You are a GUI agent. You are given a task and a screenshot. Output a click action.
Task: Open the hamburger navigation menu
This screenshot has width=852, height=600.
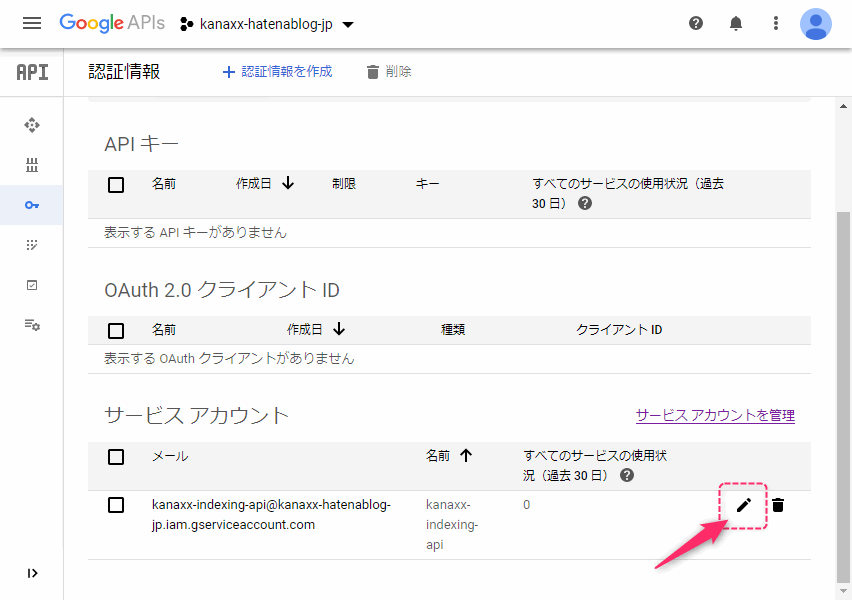[32, 23]
